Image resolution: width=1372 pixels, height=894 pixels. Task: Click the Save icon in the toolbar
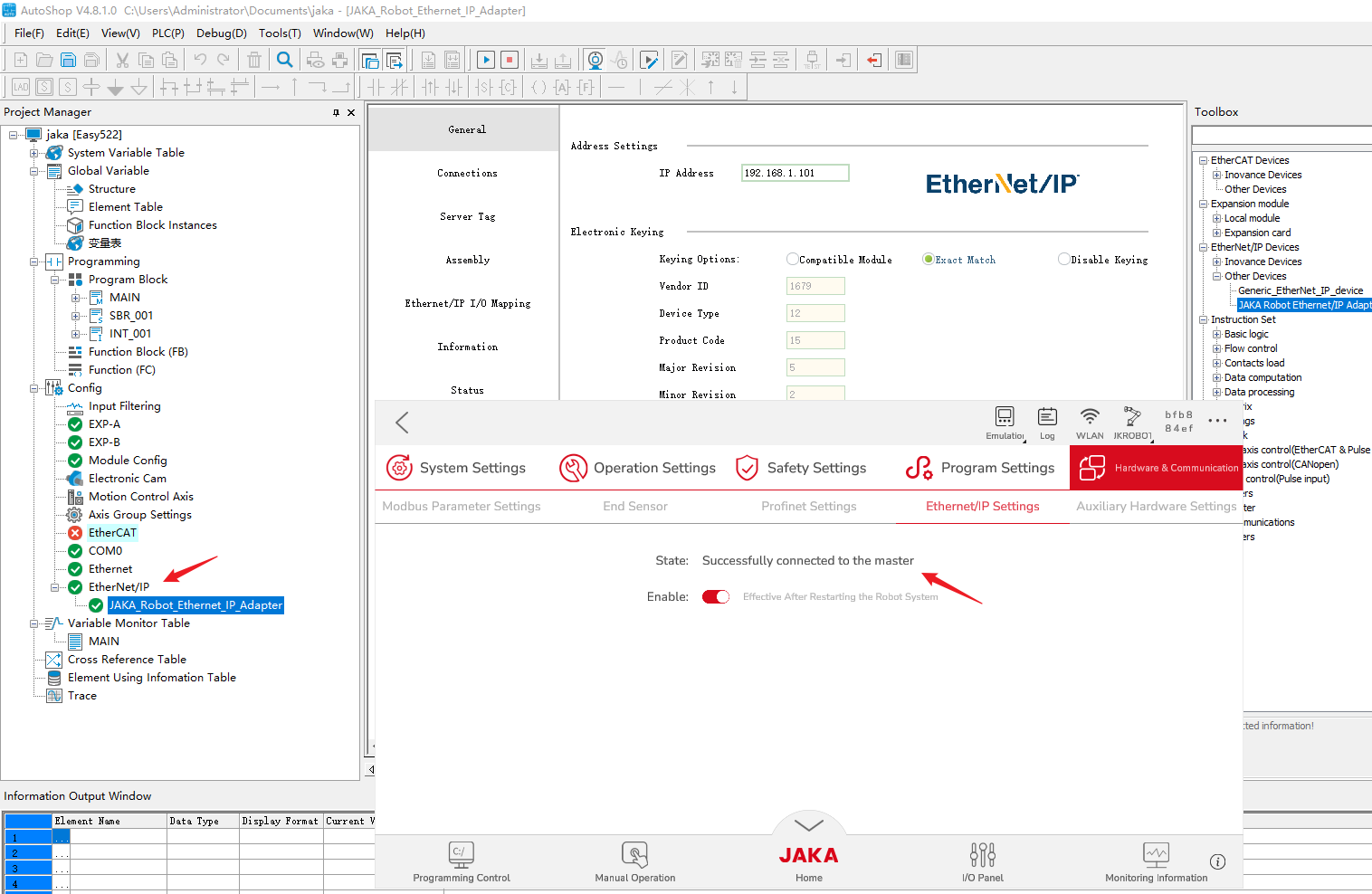(x=68, y=61)
